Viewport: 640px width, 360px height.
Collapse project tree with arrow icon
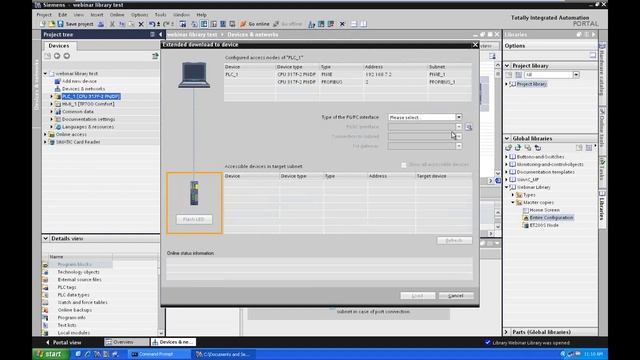coord(160,35)
